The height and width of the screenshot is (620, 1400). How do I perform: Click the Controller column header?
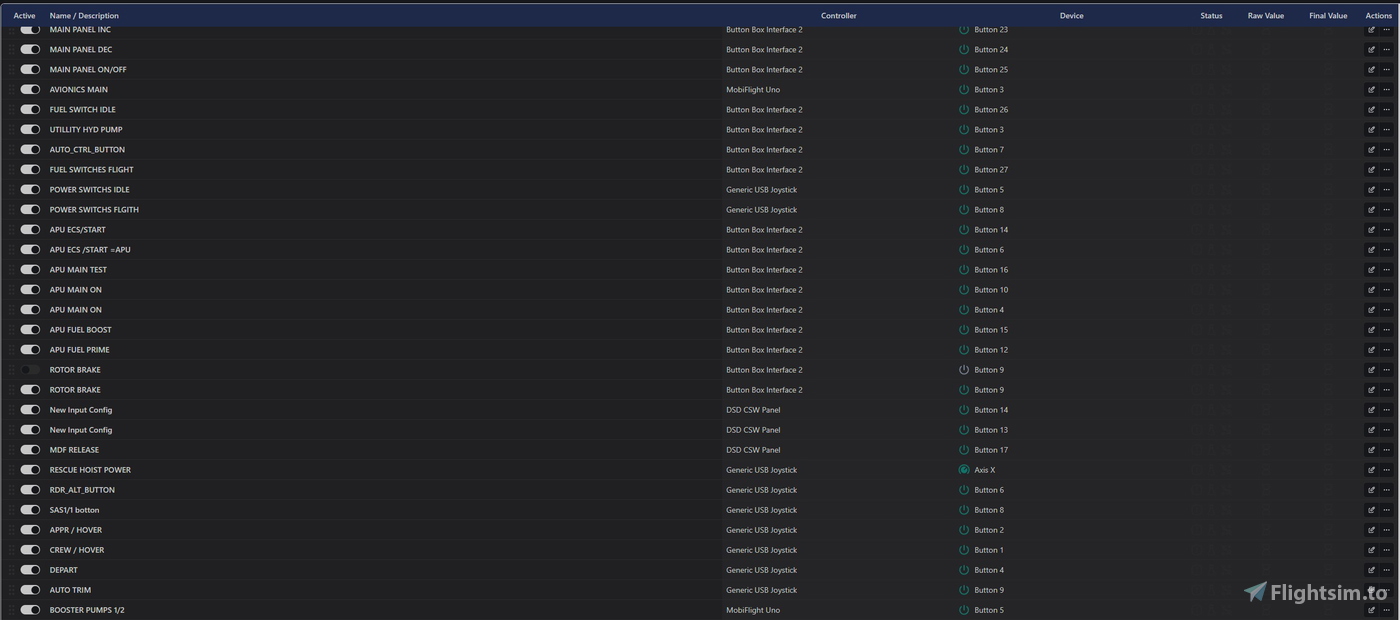[x=838, y=16]
